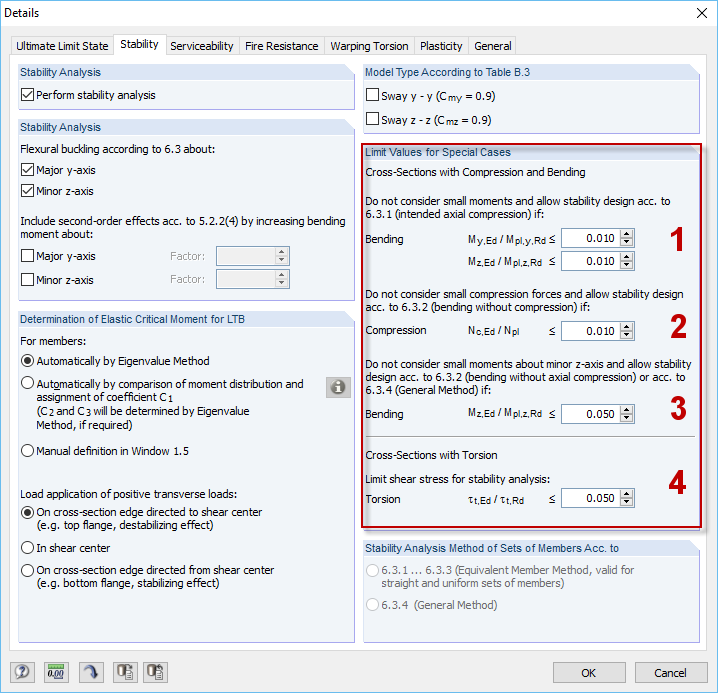Click save settings as default icon

click(125, 672)
